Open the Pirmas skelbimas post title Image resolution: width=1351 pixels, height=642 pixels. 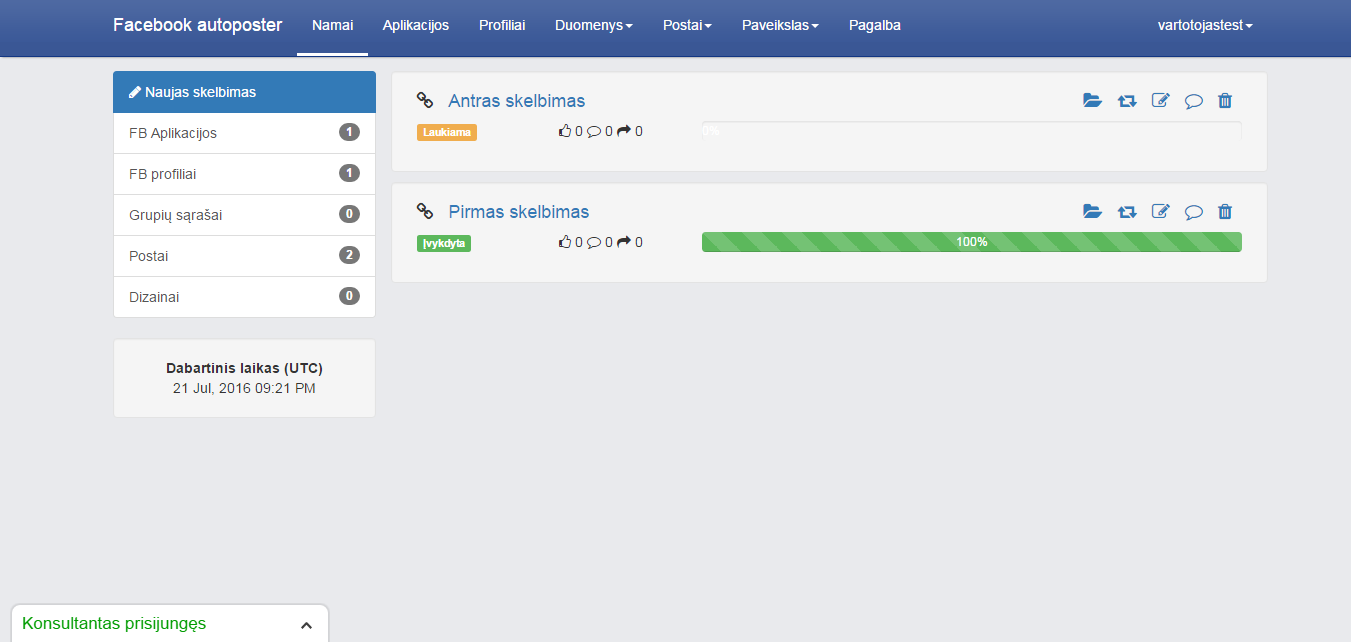(x=518, y=212)
